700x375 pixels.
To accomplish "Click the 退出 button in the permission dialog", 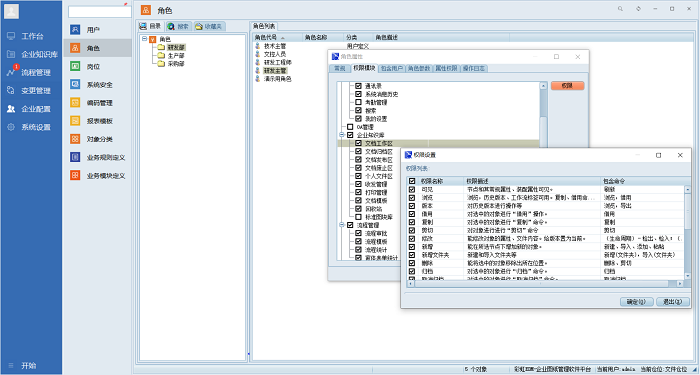I will tap(673, 302).
